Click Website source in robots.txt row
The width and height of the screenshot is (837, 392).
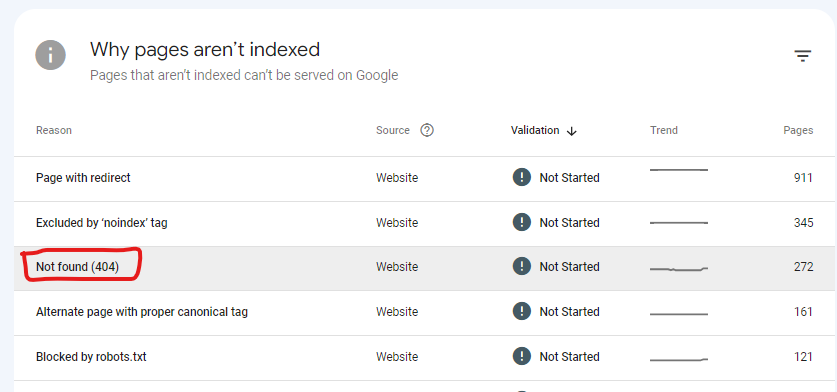397,357
